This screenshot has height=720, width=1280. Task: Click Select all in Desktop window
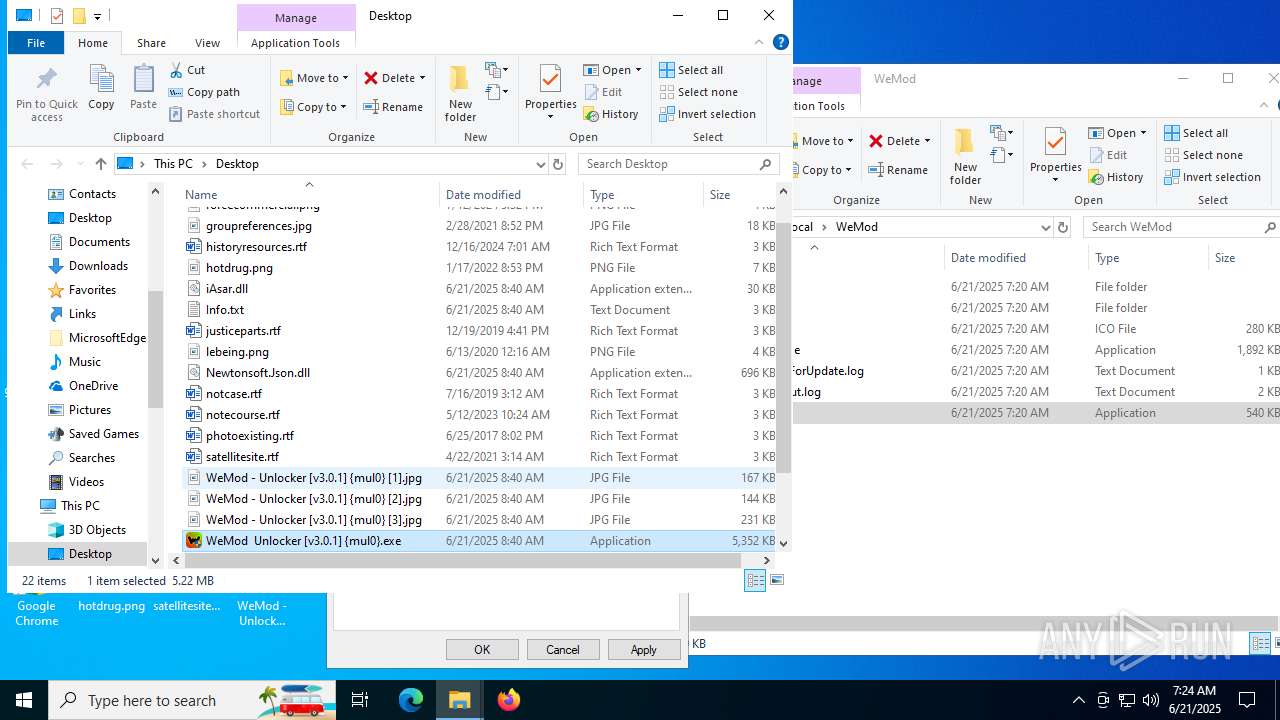point(691,70)
